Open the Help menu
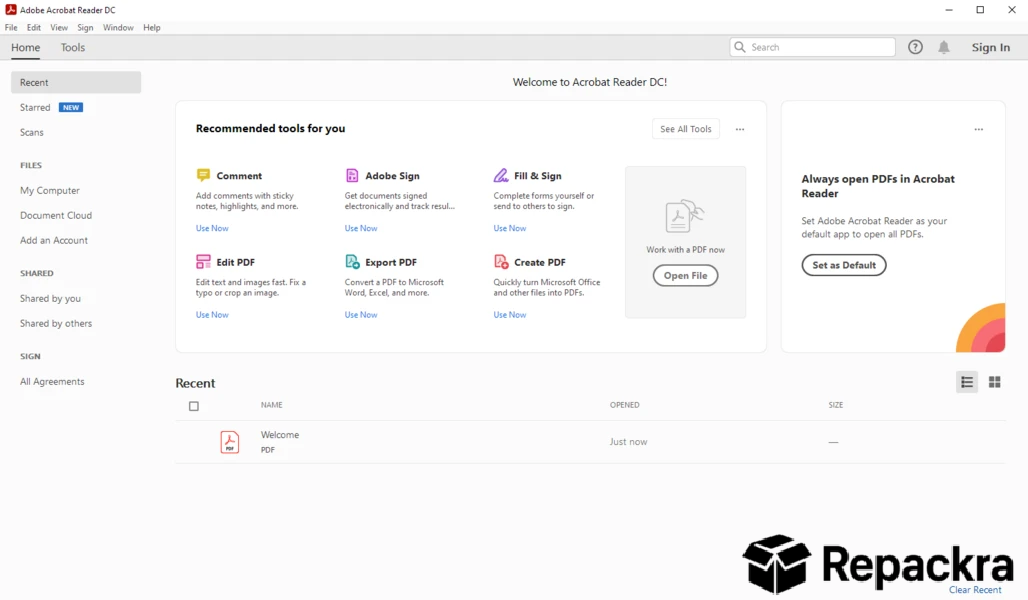Viewport: 1028px width, 600px height. click(x=152, y=28)
